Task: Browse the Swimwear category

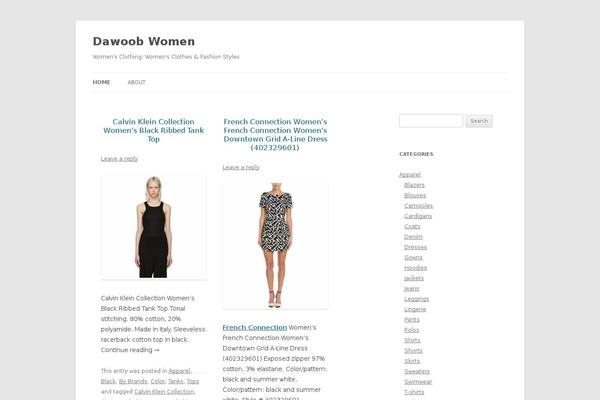Action: click(x=418, y=381)
